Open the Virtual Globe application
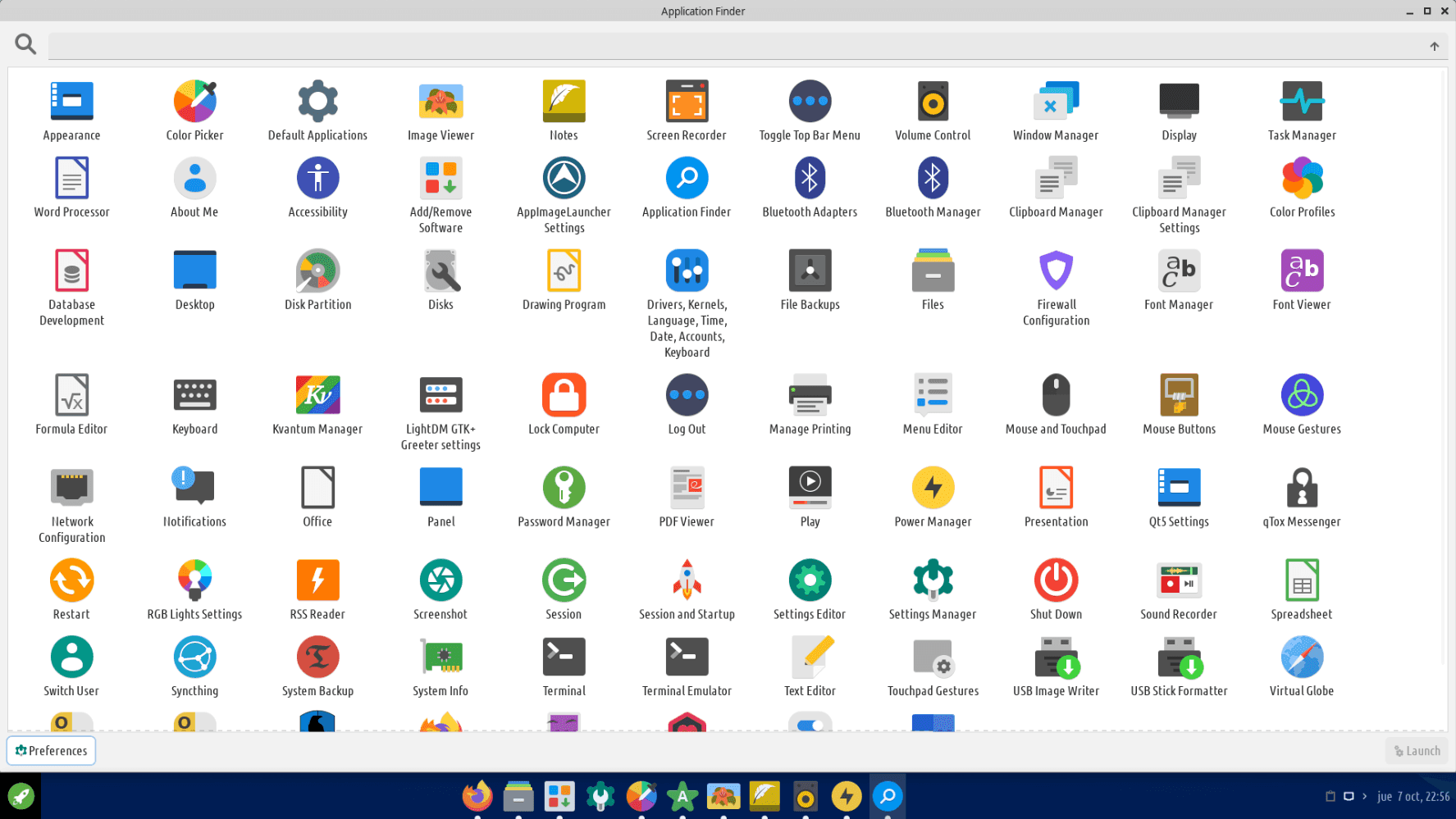1456x819 pixels. pyautogui.click(x=1301, y=657)
